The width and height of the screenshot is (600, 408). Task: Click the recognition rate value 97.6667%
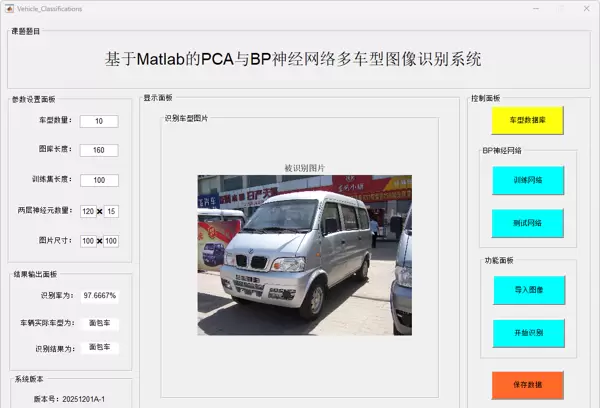pos(99,296)
